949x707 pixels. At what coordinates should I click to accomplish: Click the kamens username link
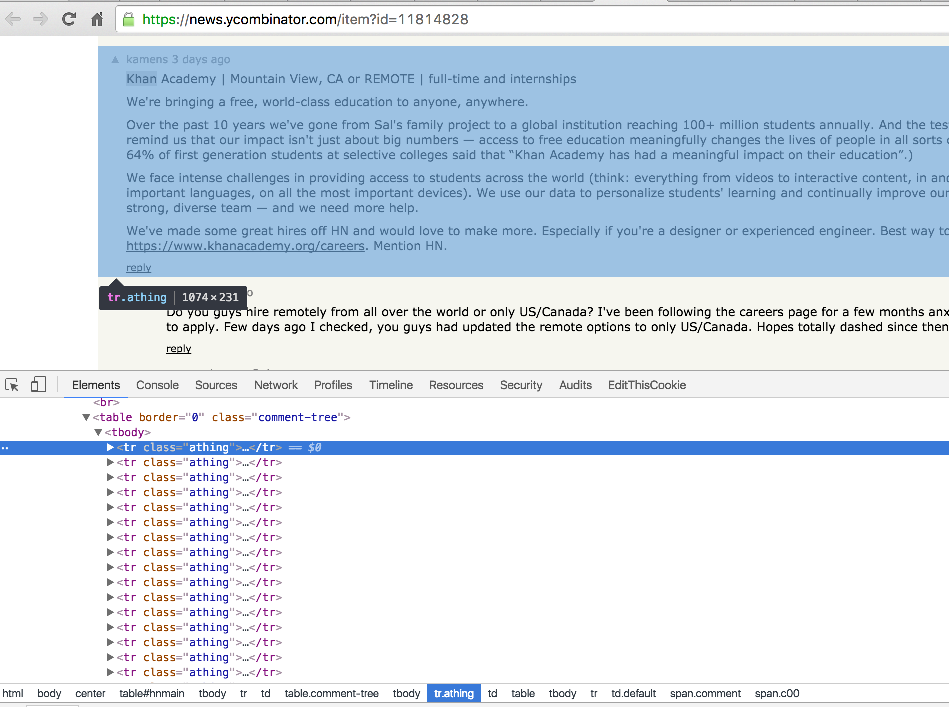point(147,59)
